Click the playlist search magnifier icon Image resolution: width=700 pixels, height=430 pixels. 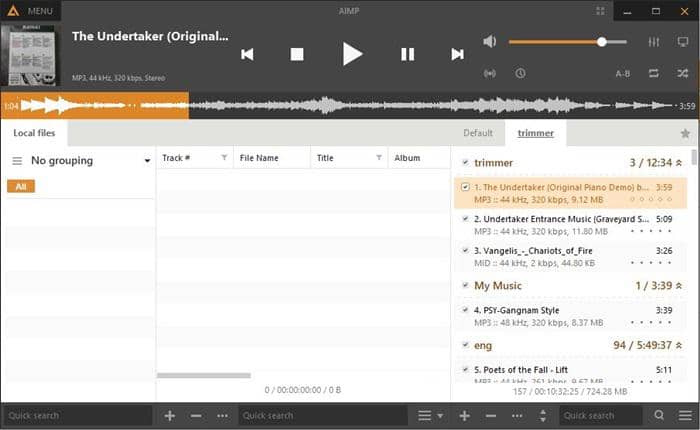pyautogui.click(x=659, y=416)
